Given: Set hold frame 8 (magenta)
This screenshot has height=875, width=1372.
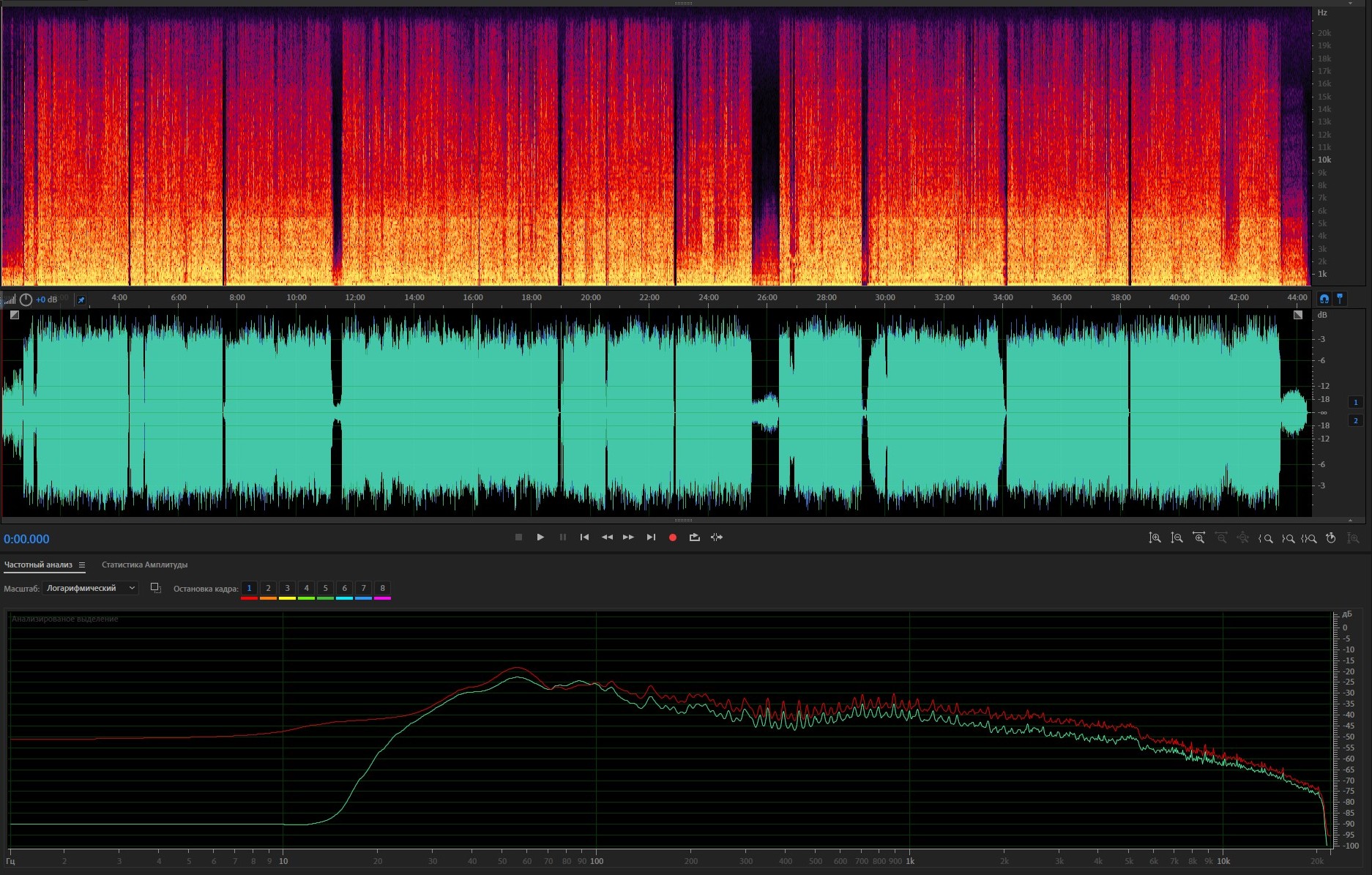Looking at the screenshot, I should pyautogui.click(x=382, y=589).
